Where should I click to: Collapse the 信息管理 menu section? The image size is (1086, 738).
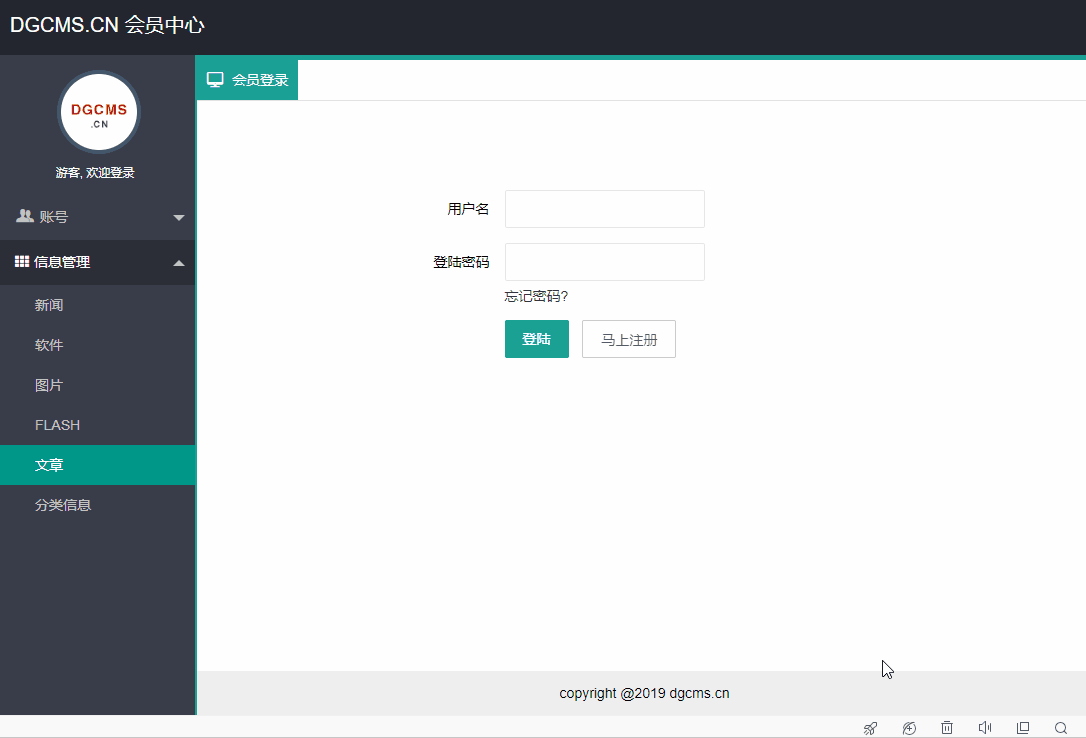tap(179, 261)
